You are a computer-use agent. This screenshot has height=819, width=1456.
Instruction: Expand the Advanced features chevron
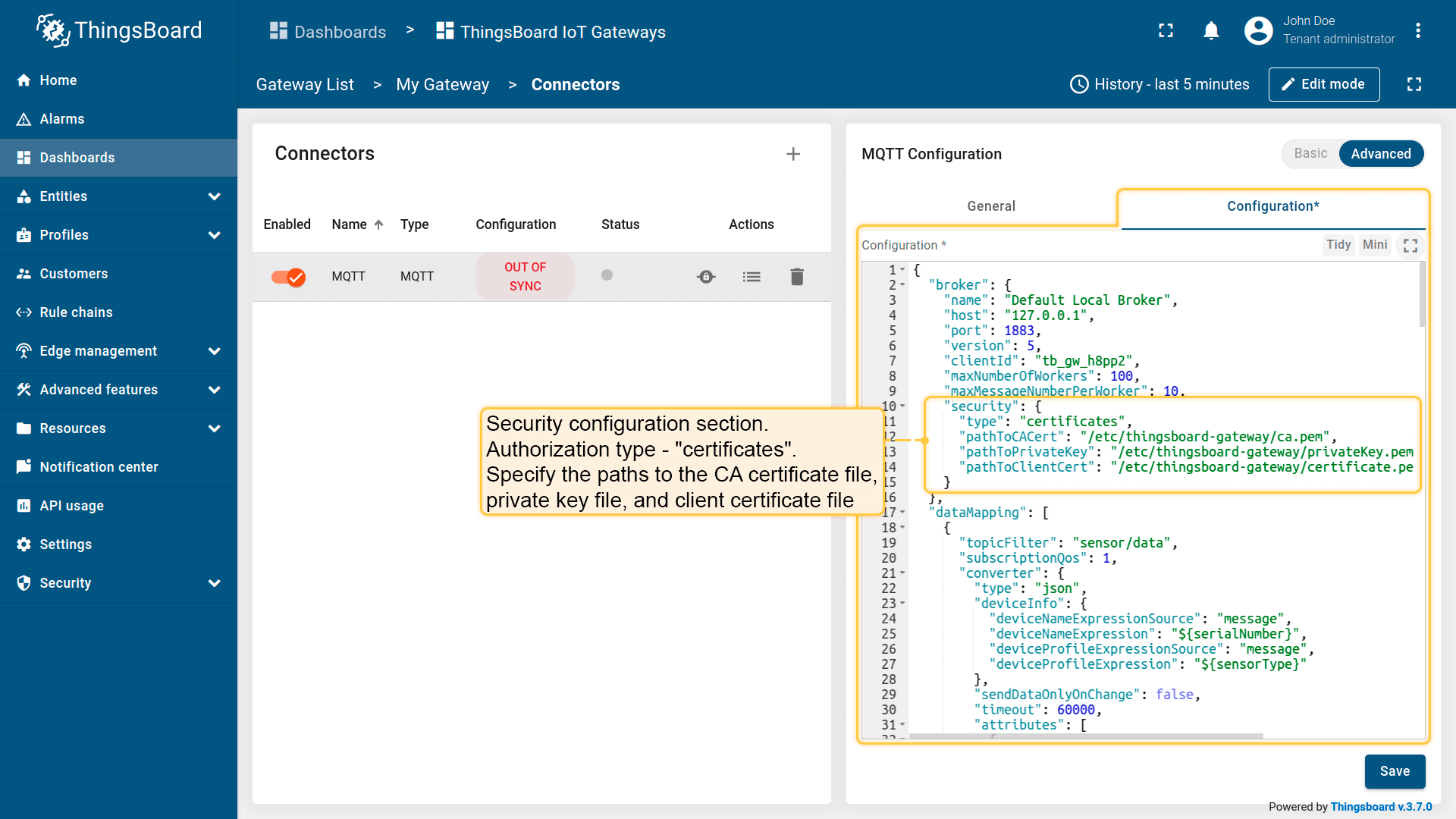215,390
